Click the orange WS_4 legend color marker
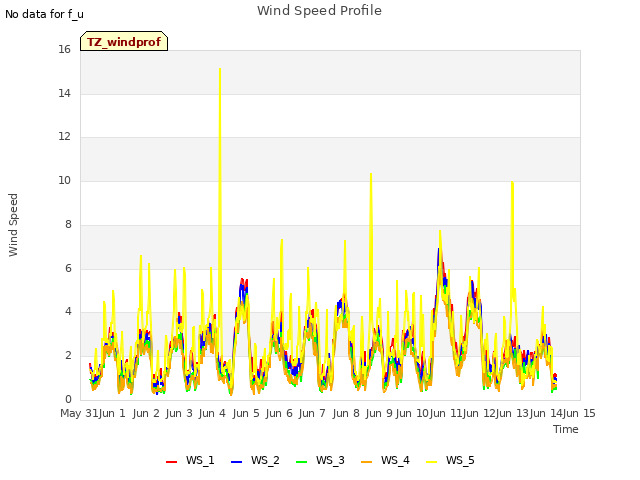The height and width of the screenshot is (480, 640). point(367,462)
